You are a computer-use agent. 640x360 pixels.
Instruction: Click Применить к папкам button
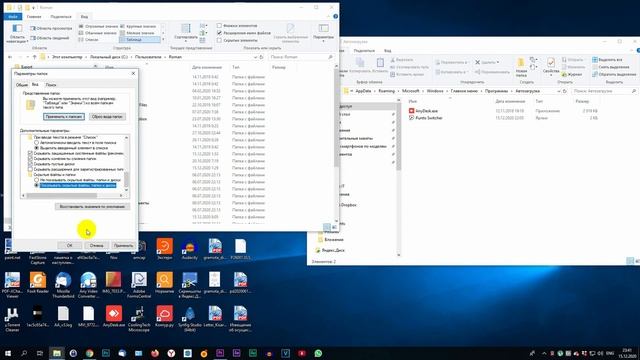pyautogui.click(x=64, y=117)
